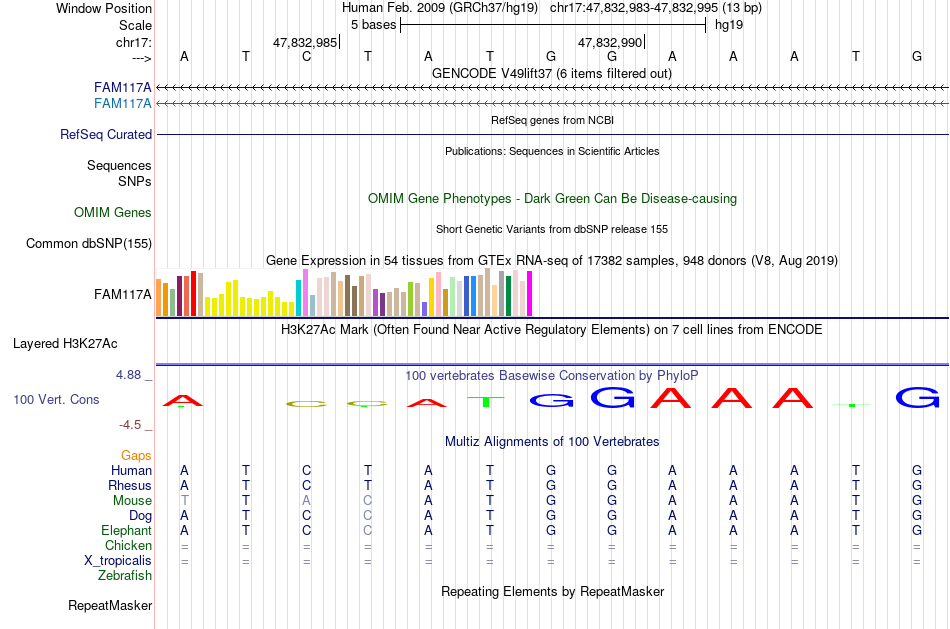Open Multiz Alignments of 100 Vertebrates title
Screen dimensions: 950x629
coord(552,442)
